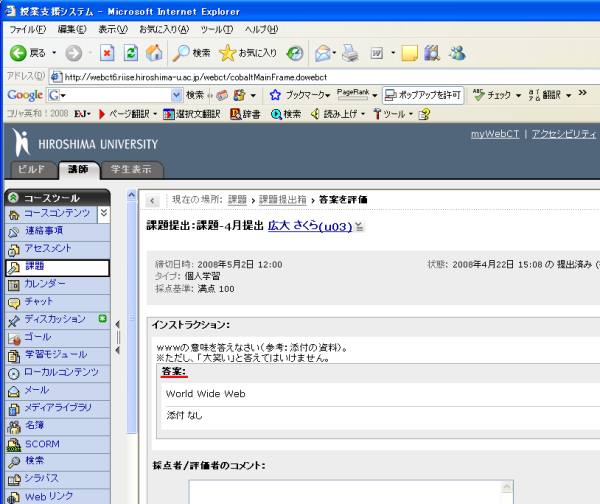Click the address bar URL field
Screen dimensions: 600x504
(x=324, y=77)
